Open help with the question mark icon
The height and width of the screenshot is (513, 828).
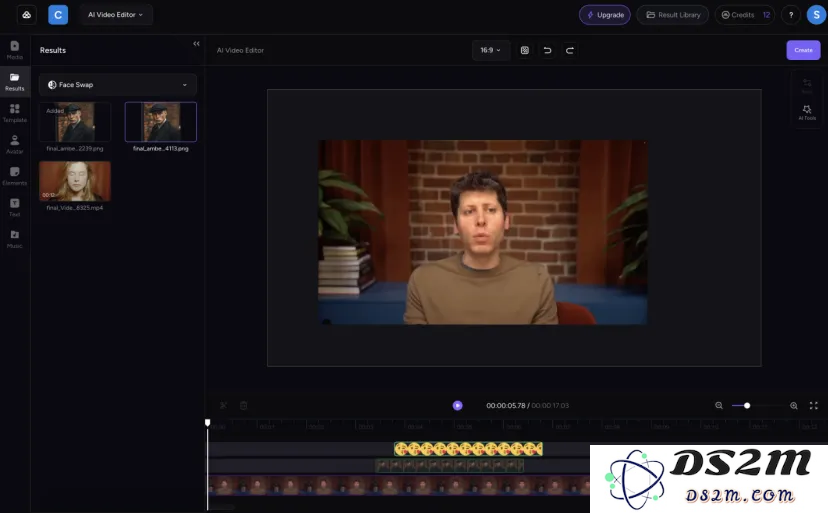click(x=791, y=15)
